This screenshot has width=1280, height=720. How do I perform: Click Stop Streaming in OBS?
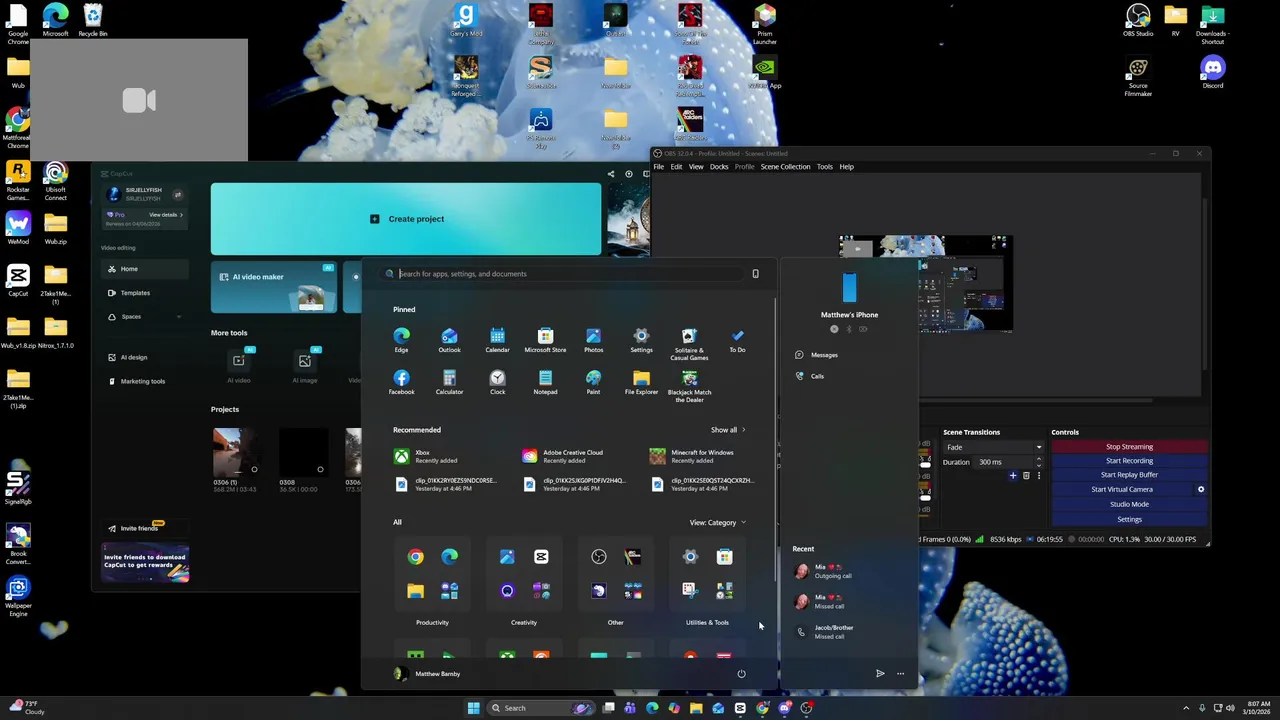tap(1129, 447)
